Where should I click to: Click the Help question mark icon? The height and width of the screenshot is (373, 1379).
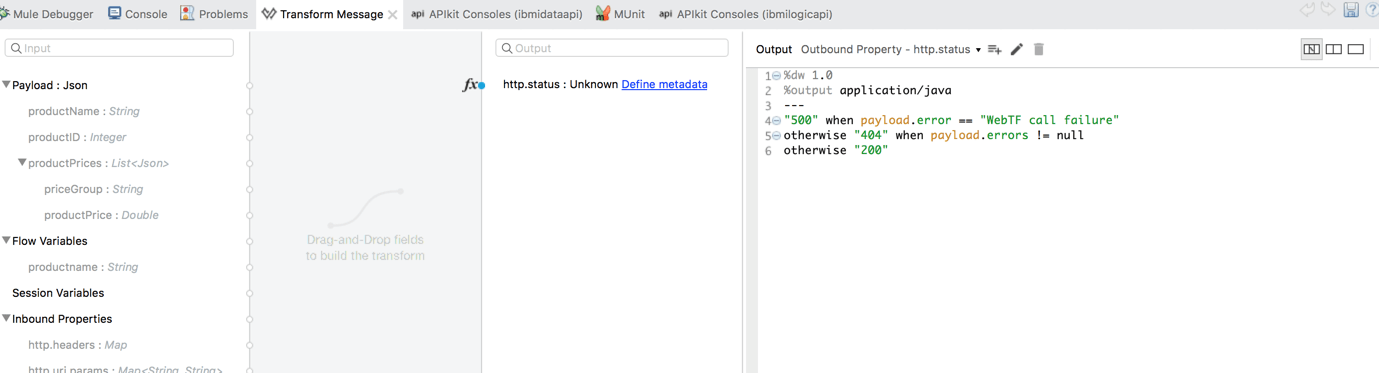(x=1372, y=10)
